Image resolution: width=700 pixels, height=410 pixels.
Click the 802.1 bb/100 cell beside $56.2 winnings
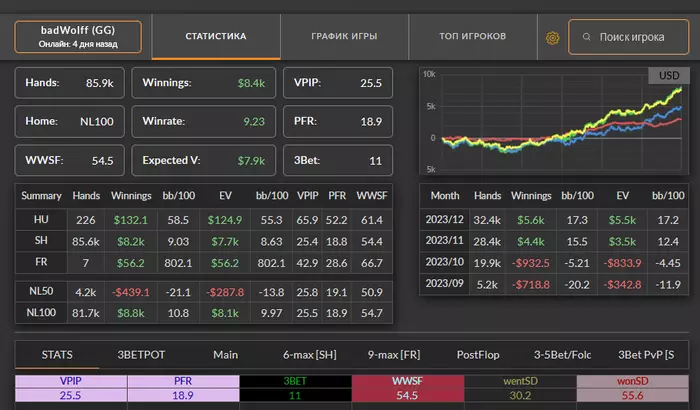pyautogui.click(x=178, y=263)
